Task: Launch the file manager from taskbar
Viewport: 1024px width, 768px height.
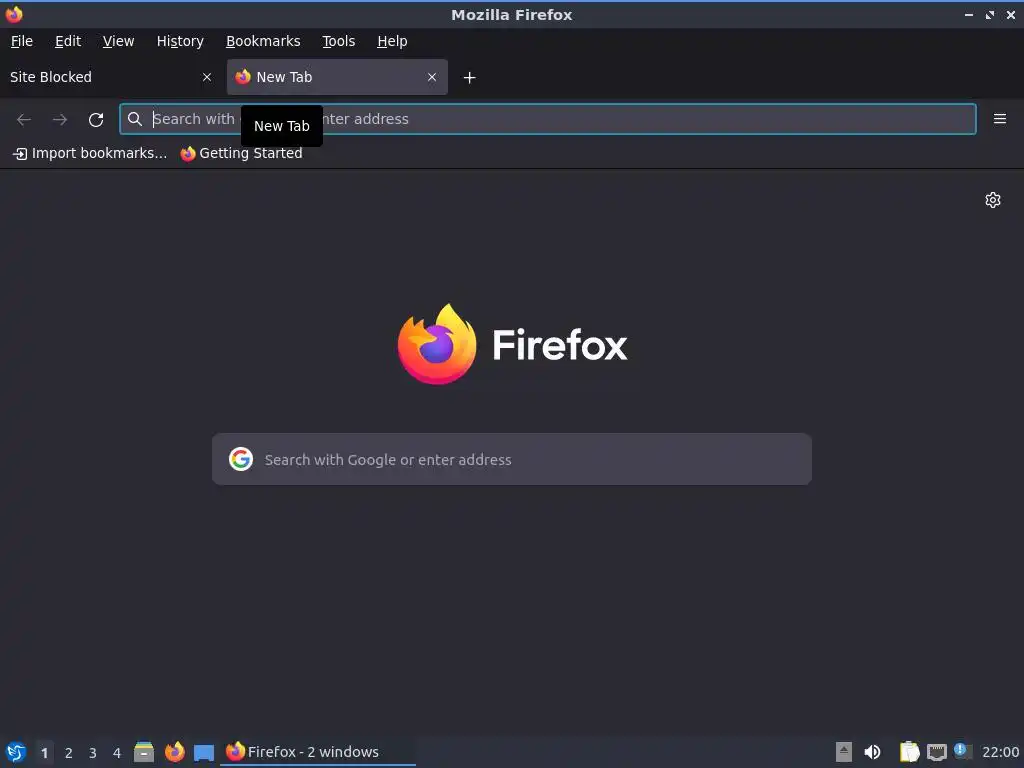Action: tap(144, 752)
